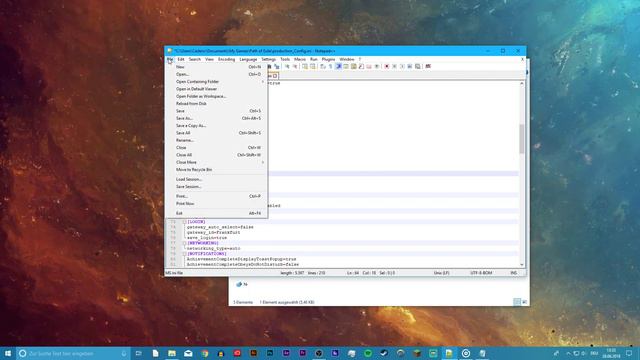
Task: Choose Save a Copy As...
Action: 216,126
